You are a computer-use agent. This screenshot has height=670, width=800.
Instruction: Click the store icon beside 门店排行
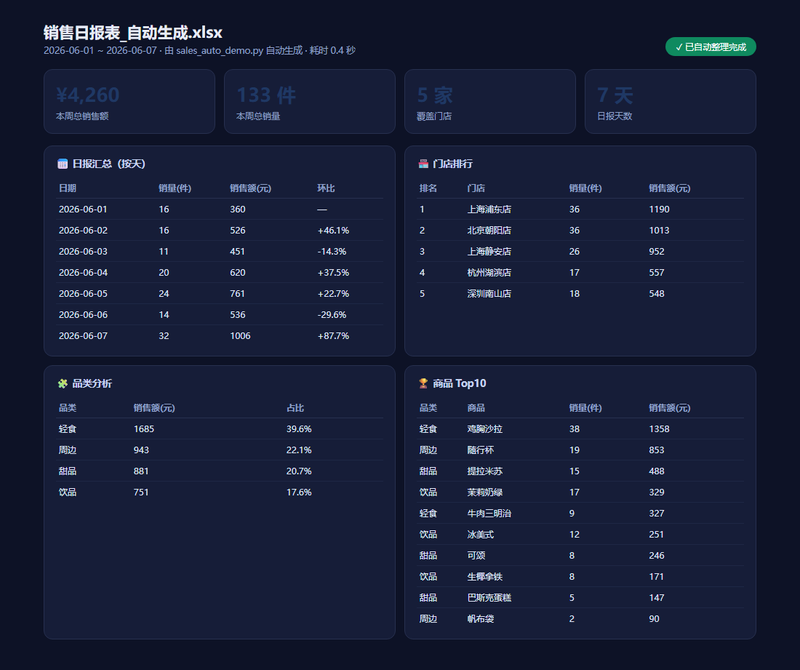[x=423, y=164]
